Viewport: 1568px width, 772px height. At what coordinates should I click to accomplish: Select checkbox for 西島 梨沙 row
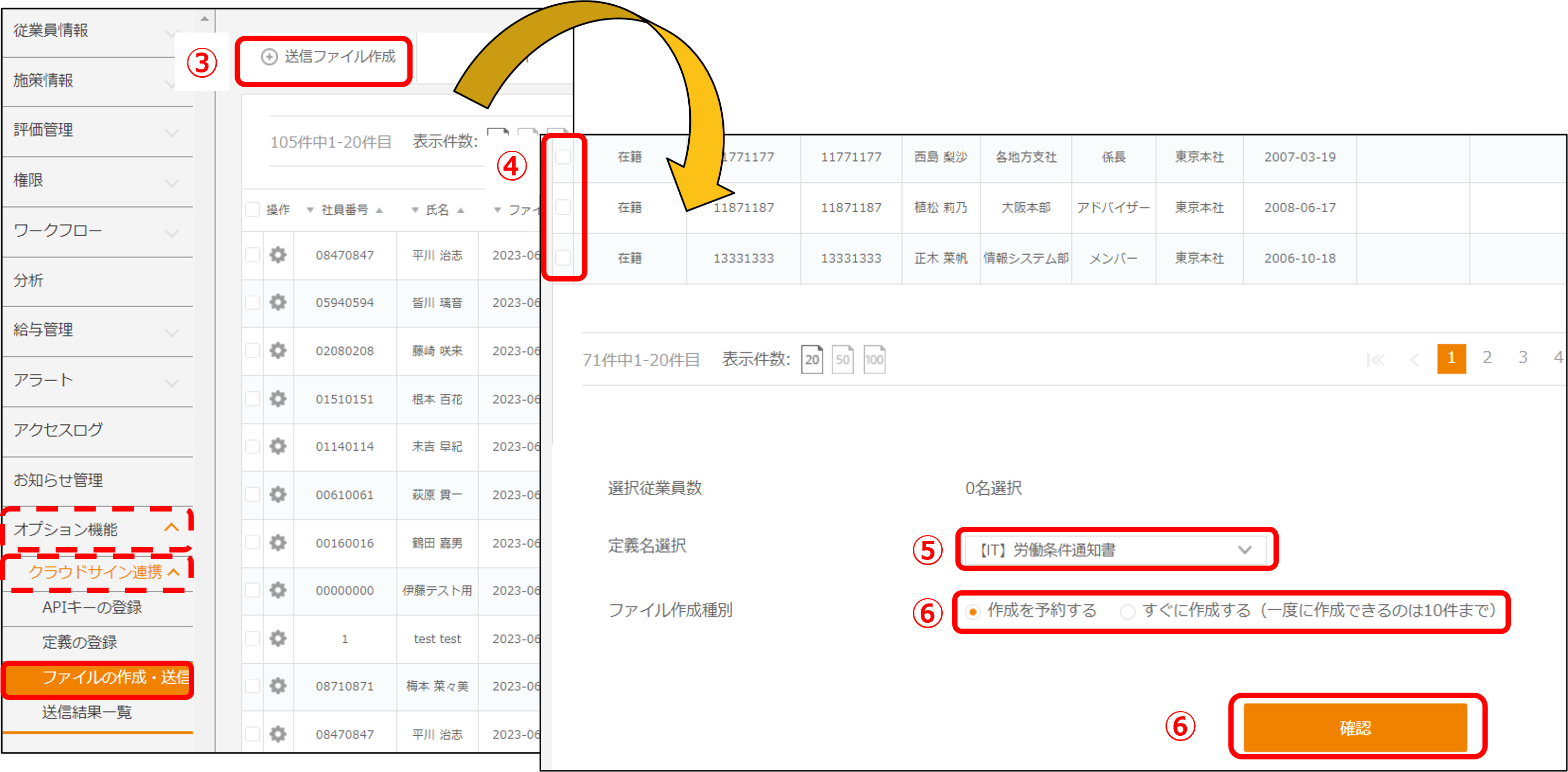click(564, 157)
